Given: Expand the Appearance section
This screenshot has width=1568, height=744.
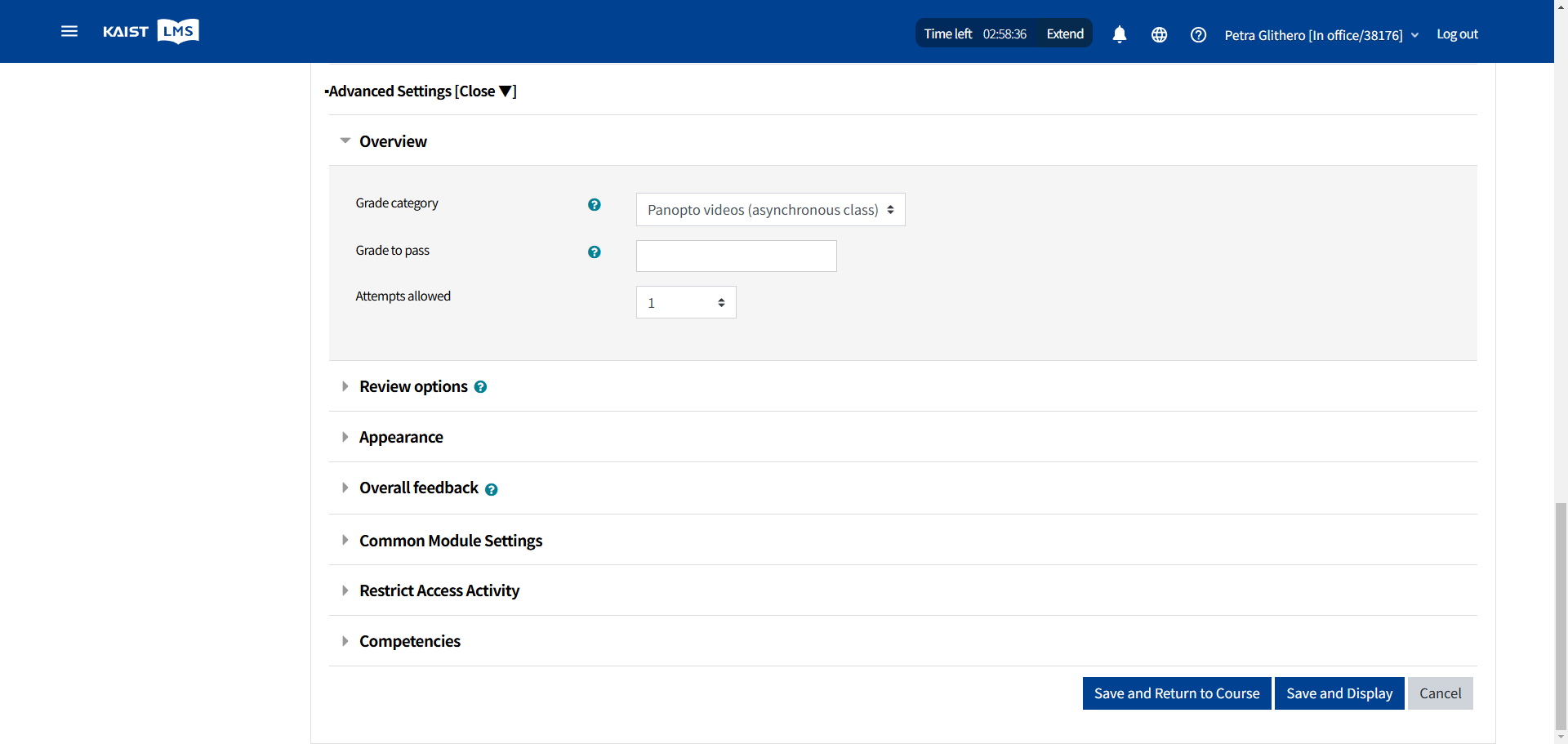Looking at the screenshot, I should (x=400, y=437).
